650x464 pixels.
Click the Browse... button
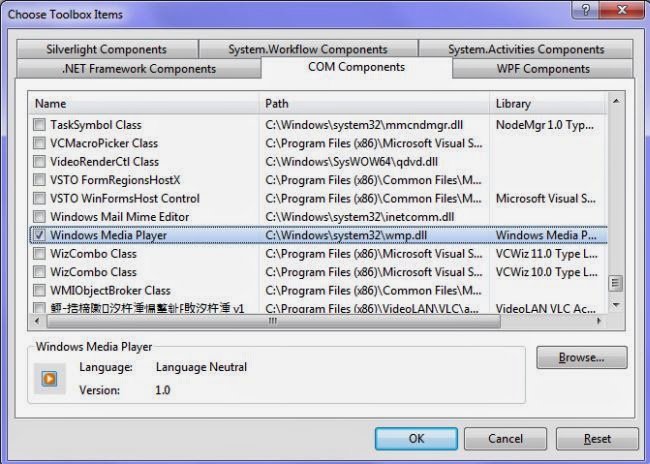[x=582, y=357]
